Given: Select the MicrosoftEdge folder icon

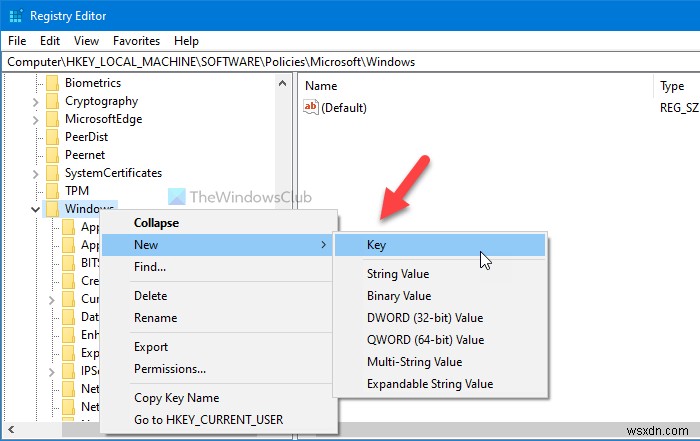Looking at the screenshot, I should [53, 119].
